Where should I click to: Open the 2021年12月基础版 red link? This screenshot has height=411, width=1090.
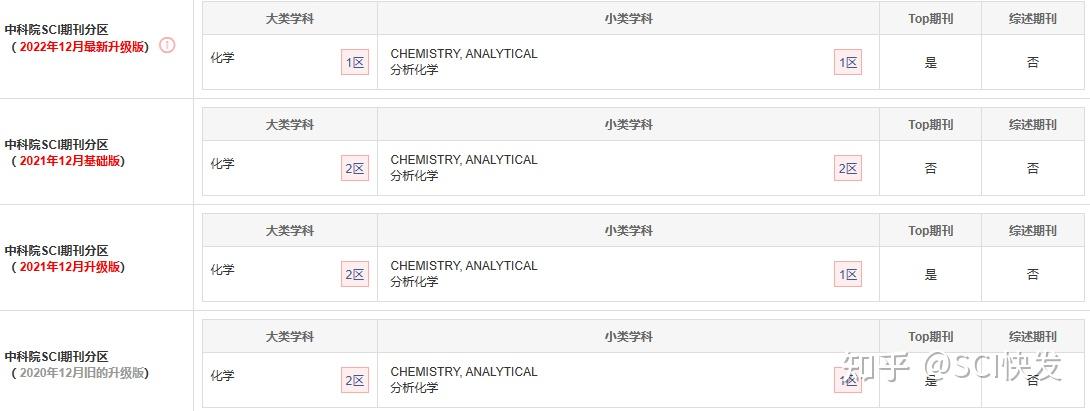point(70,161)
